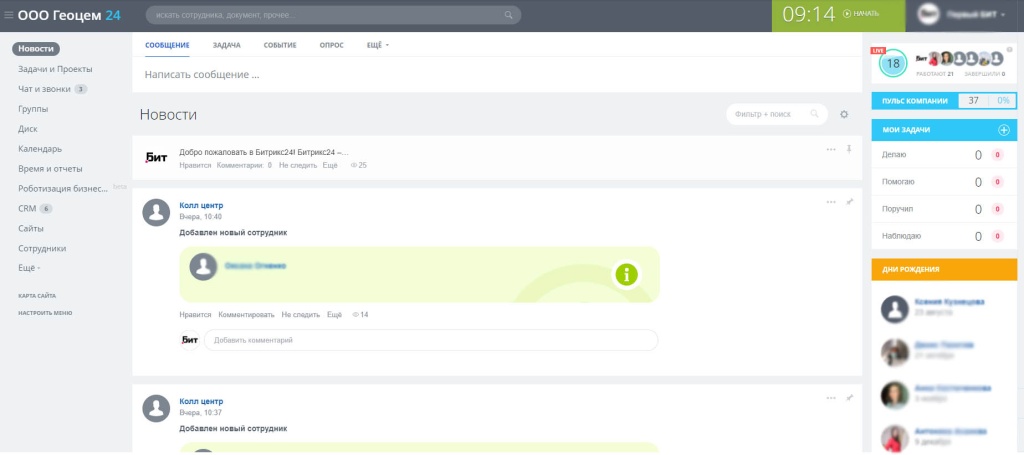Pin the Битрикс24 welcome post
1024x455 pixels.
849,149
